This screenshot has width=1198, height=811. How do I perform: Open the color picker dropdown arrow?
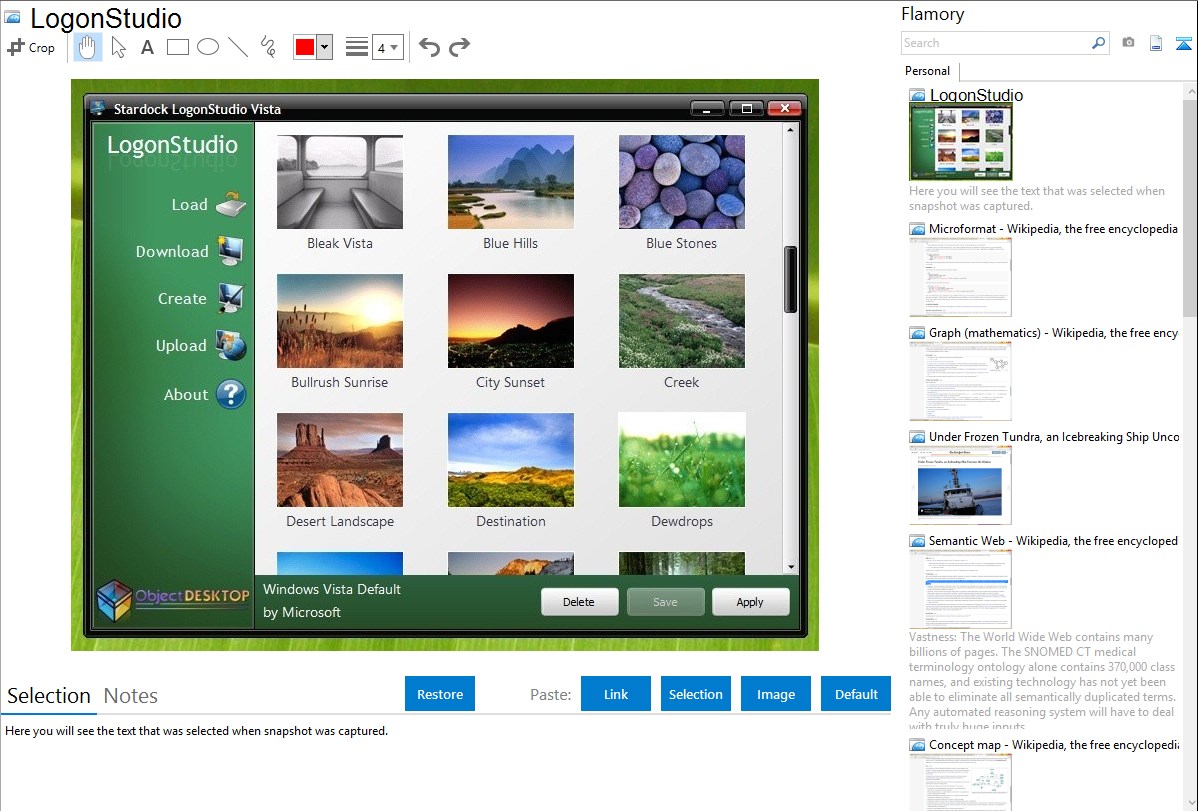click(x=325, y=47)
